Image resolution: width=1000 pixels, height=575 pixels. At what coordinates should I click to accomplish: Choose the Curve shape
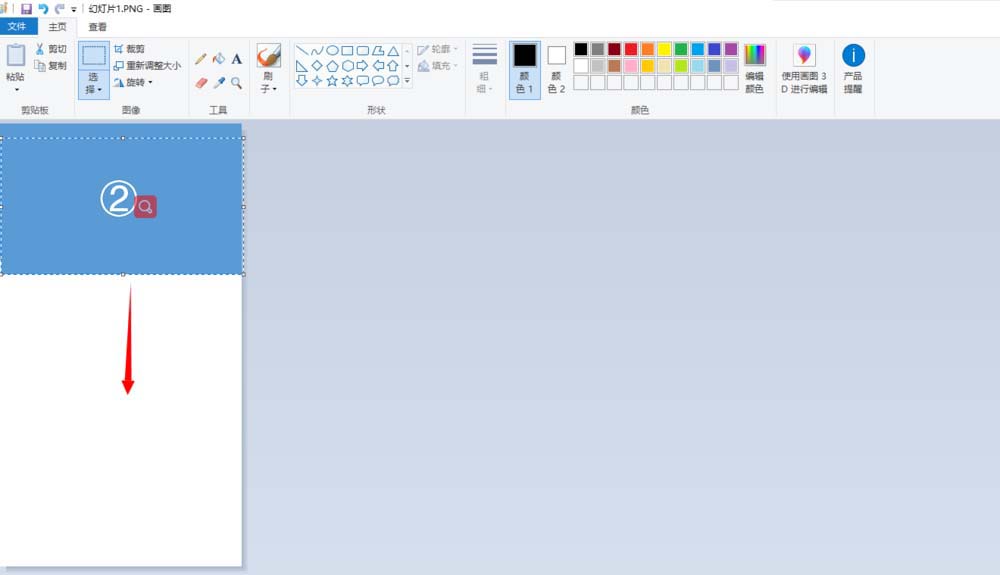317,50
